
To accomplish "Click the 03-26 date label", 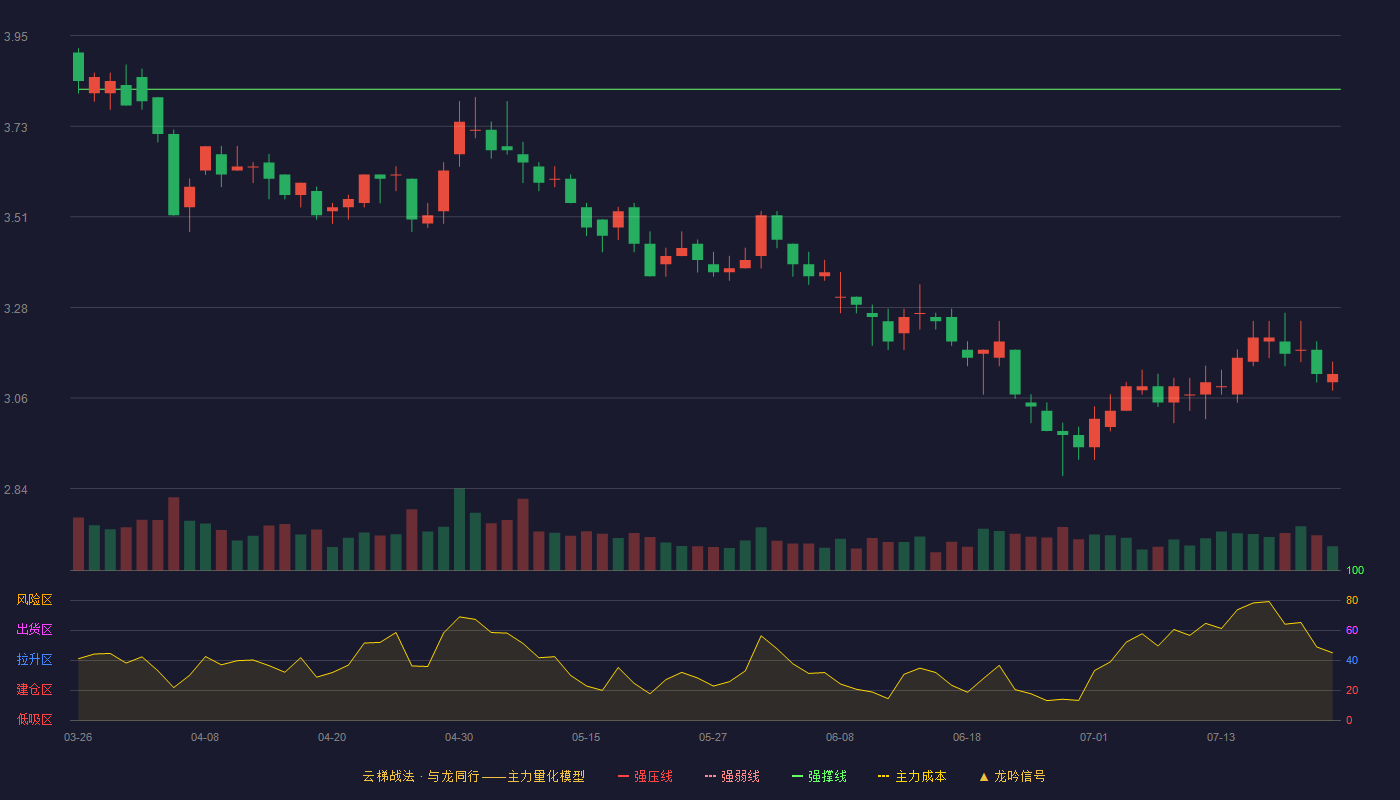I will coord(78,737).
